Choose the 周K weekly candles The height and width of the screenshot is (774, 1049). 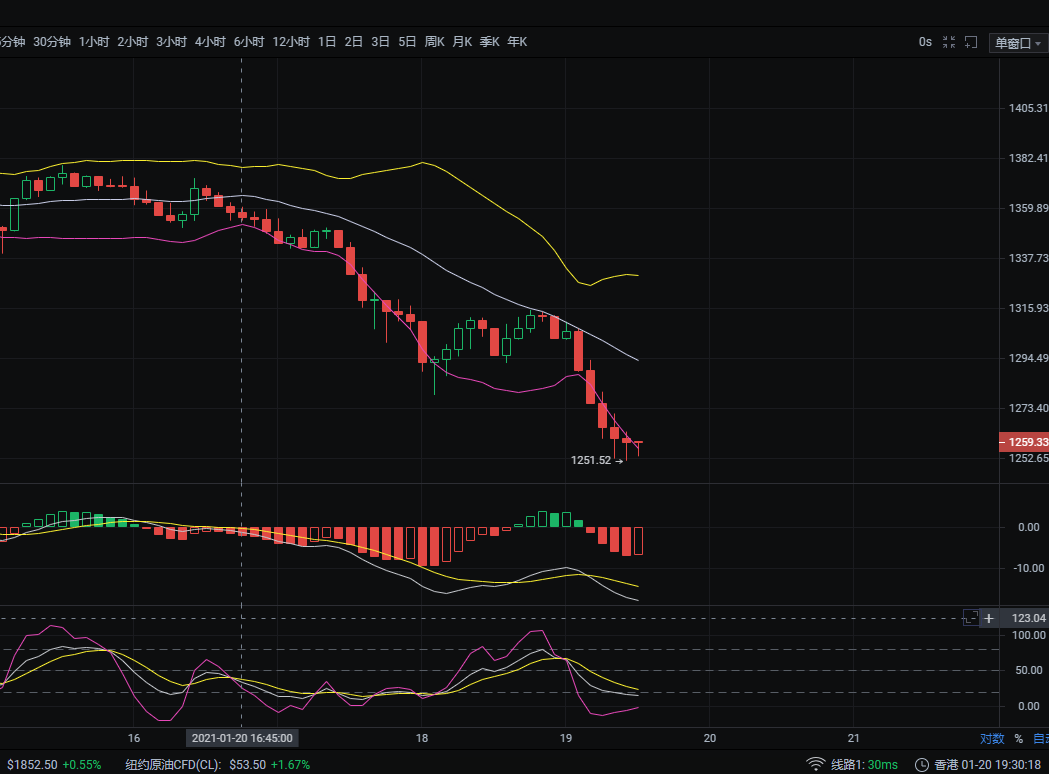click(434, 41)
